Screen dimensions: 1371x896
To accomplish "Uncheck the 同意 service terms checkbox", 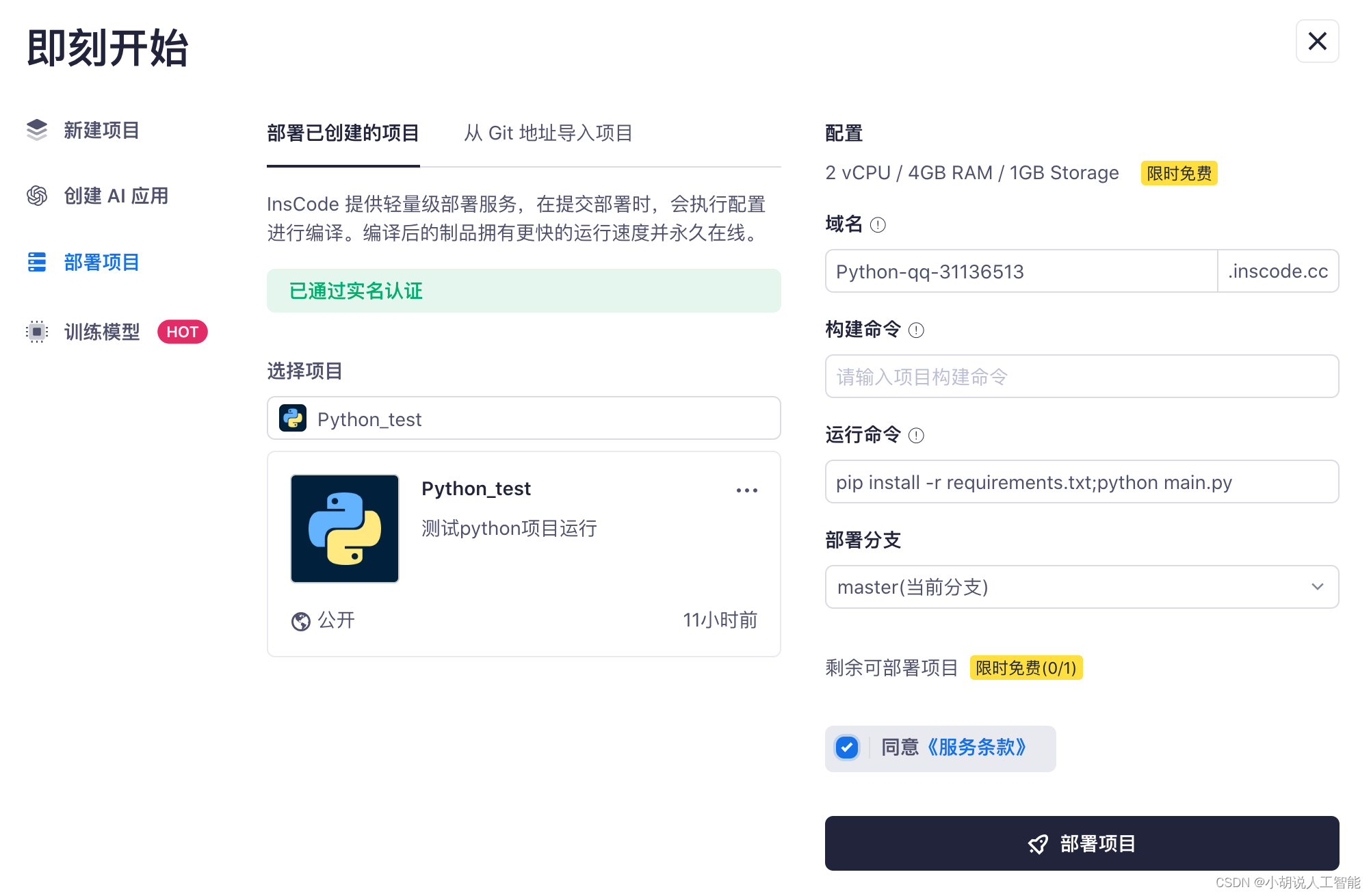I will (847, 748).
